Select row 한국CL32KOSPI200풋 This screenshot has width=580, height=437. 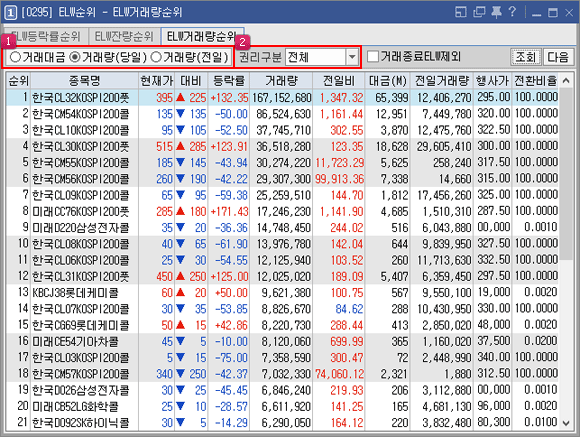pyautogui.click(x=283, y=98)
